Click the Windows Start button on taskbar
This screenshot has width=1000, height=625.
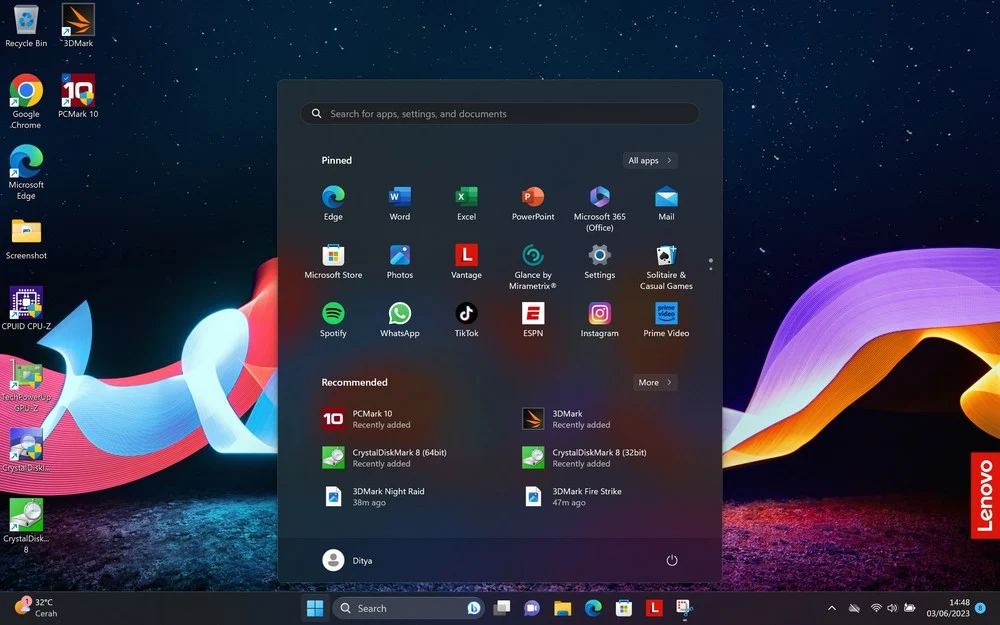click(314, 608)
